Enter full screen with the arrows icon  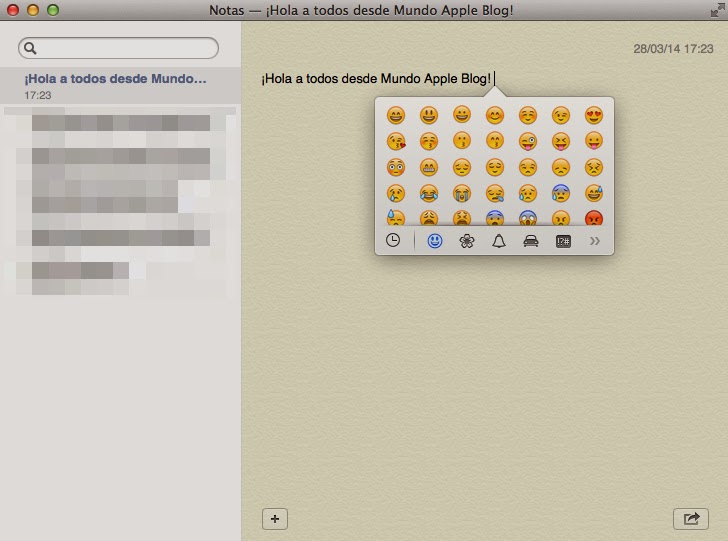pyautogui.click(x=717, y=10)
